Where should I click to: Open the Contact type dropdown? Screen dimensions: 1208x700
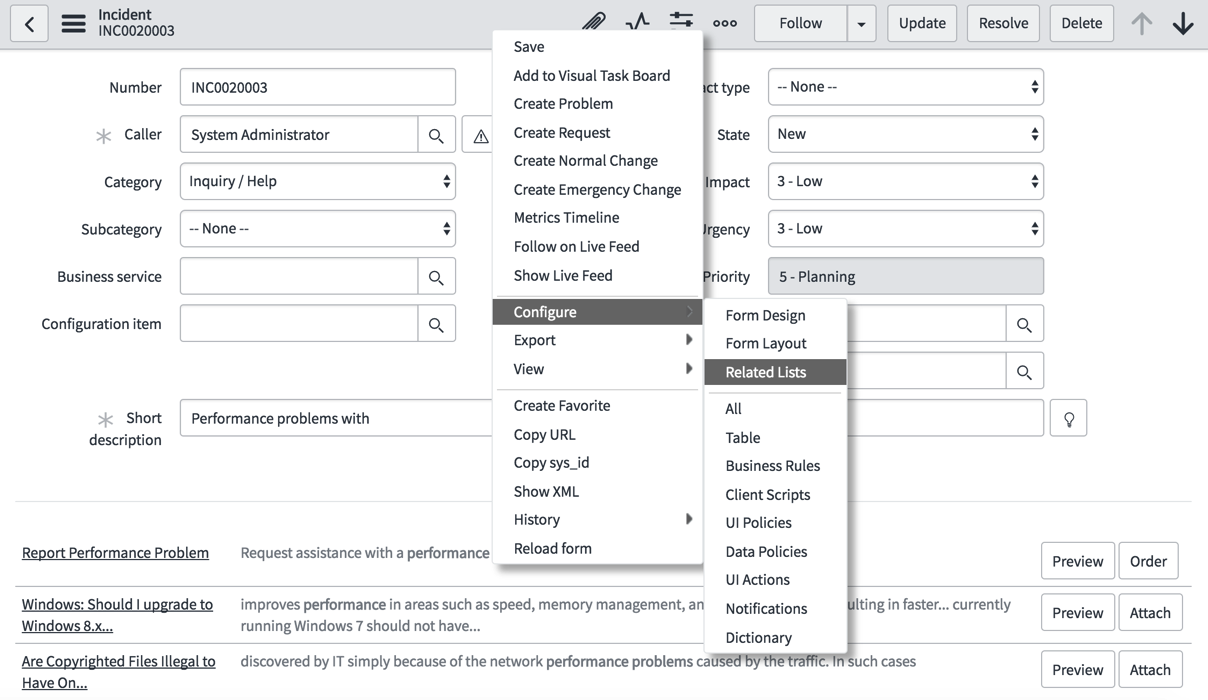[x=906, y=87]
